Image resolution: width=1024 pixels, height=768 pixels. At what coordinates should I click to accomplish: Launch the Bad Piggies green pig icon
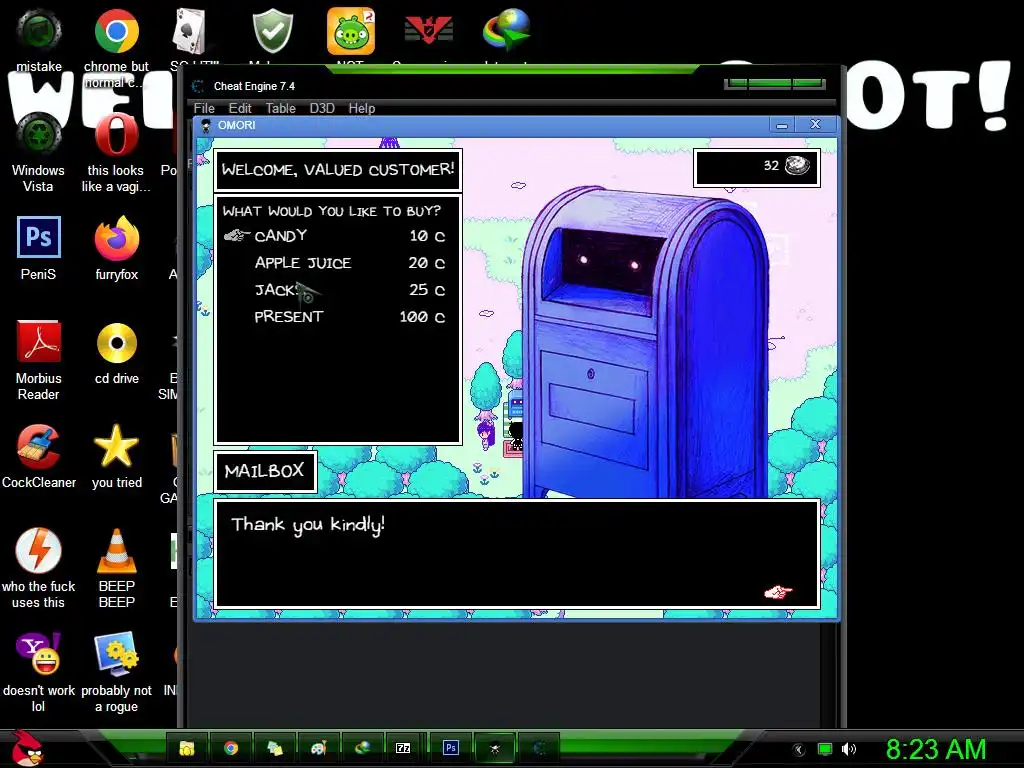pos(351,31)
